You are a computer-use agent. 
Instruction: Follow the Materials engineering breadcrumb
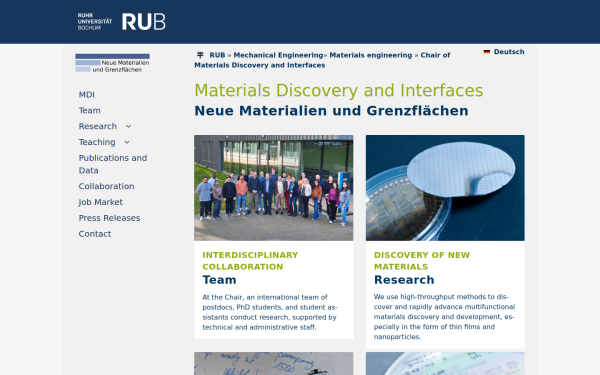pos(371,55)
